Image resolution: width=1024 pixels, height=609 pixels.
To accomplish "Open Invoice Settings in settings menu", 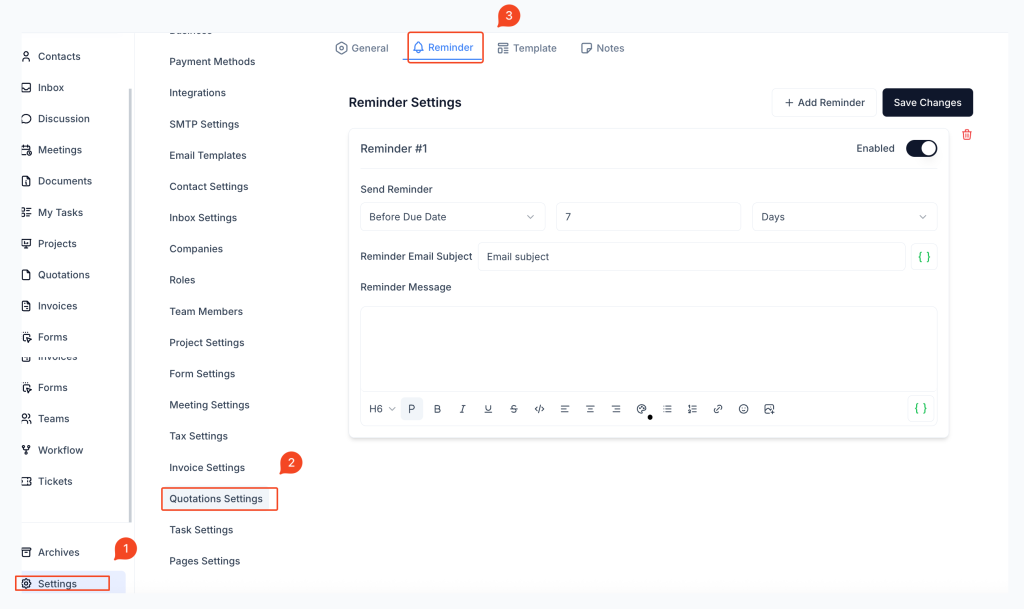I will click(207, 467).
